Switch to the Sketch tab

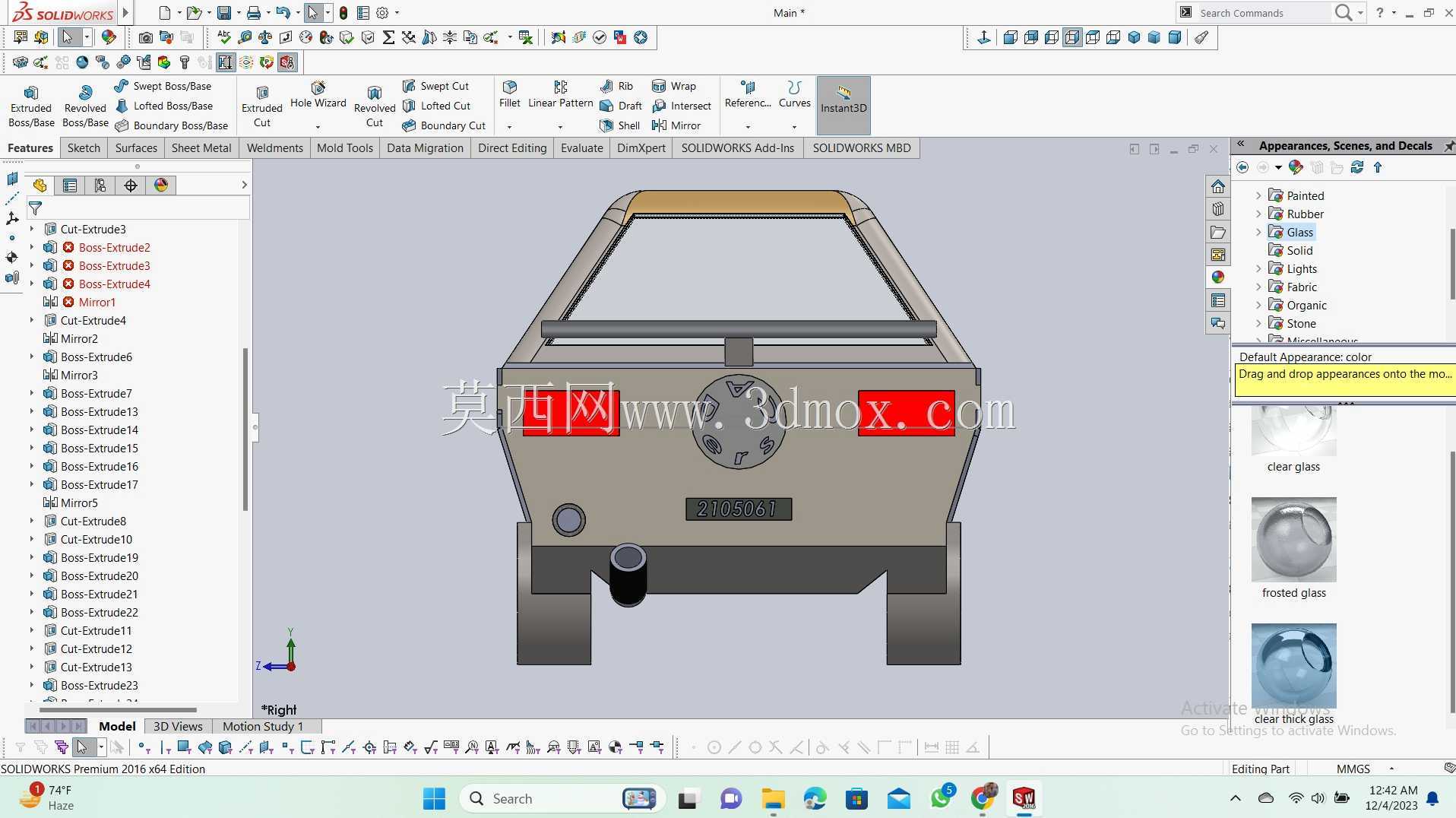coord(84,147)
